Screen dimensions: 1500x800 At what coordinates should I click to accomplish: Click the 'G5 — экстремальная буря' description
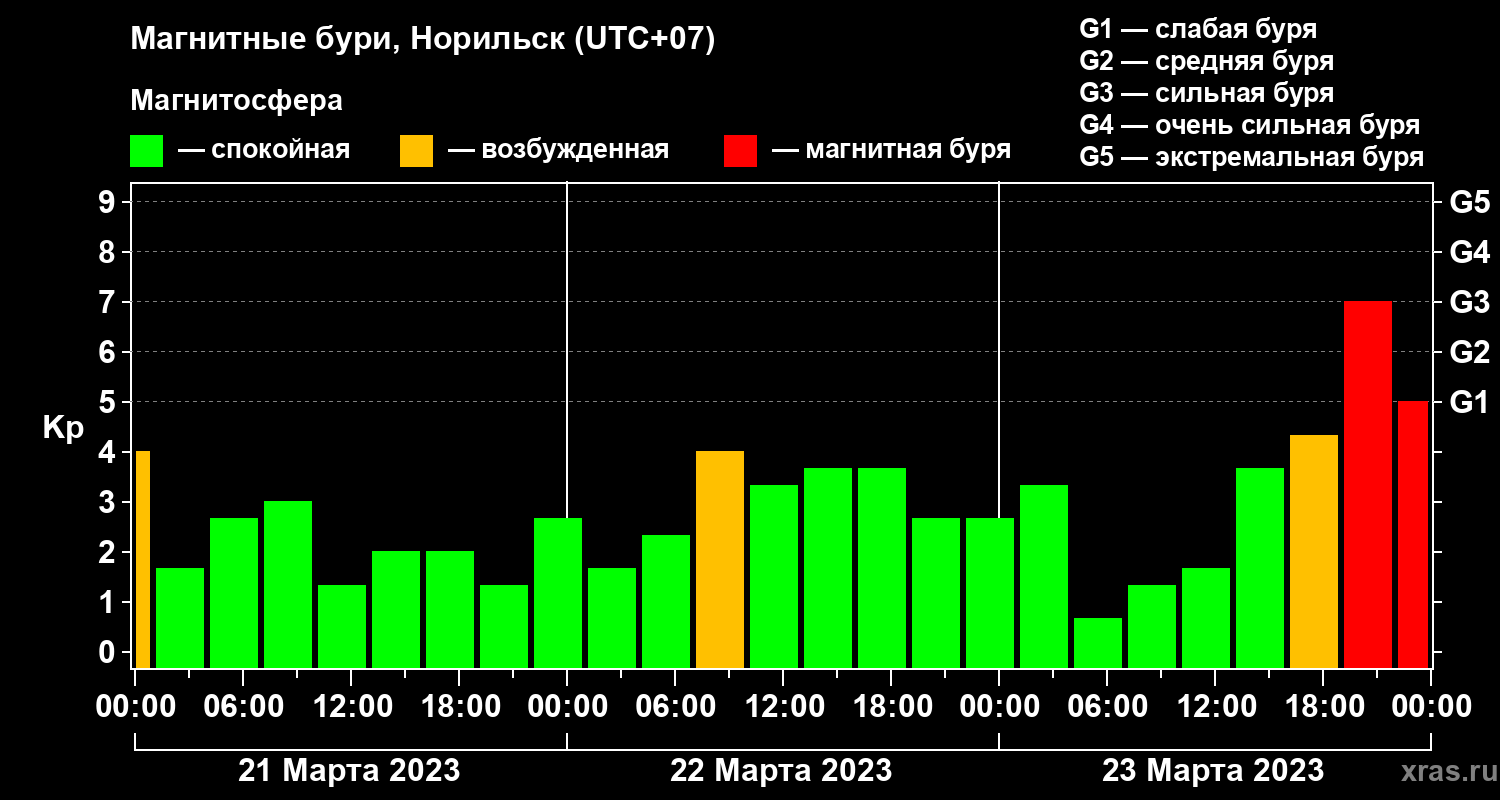click(x=1252, y=158)
